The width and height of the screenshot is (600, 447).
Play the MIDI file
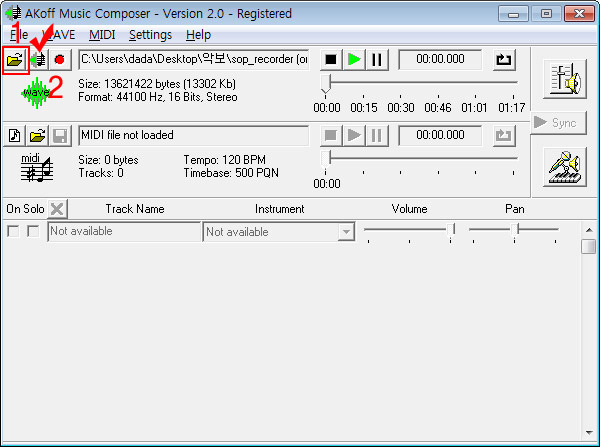354,135
